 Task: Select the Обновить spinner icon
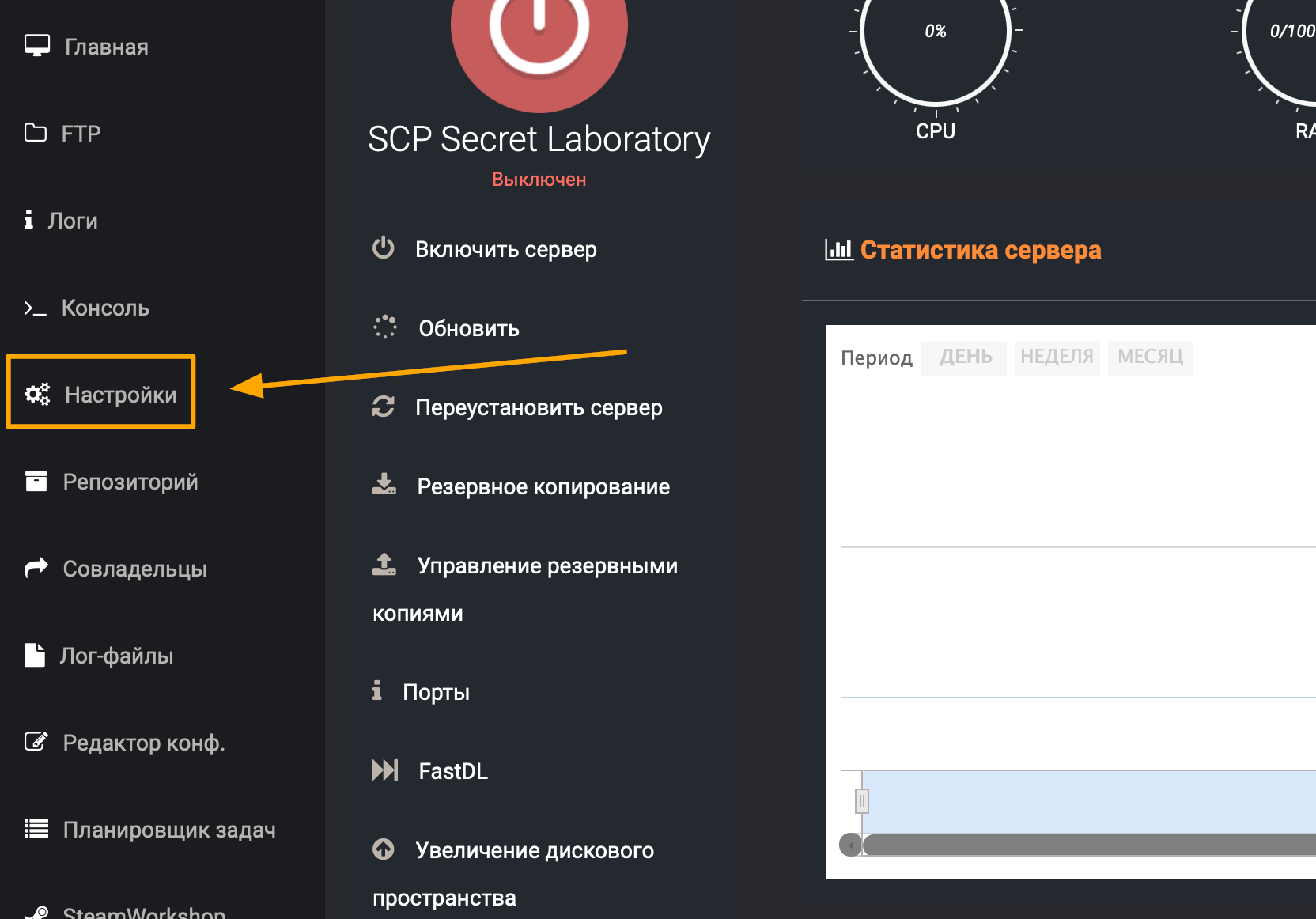point(384,327)
